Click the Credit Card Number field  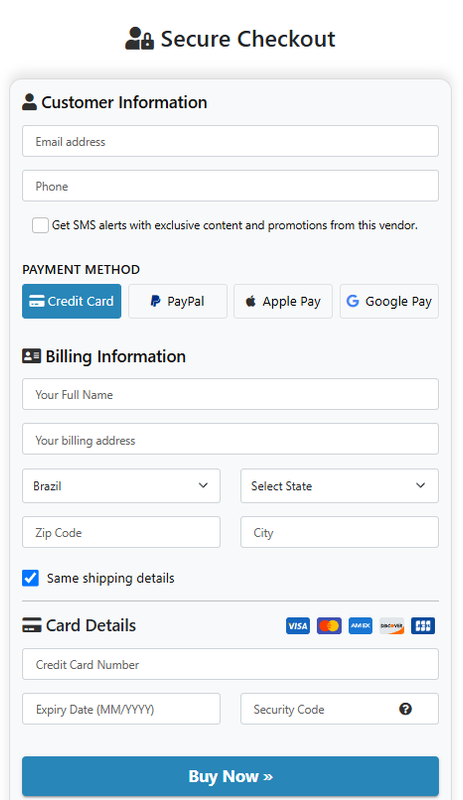pyautogui.click(x=230, y=664)
